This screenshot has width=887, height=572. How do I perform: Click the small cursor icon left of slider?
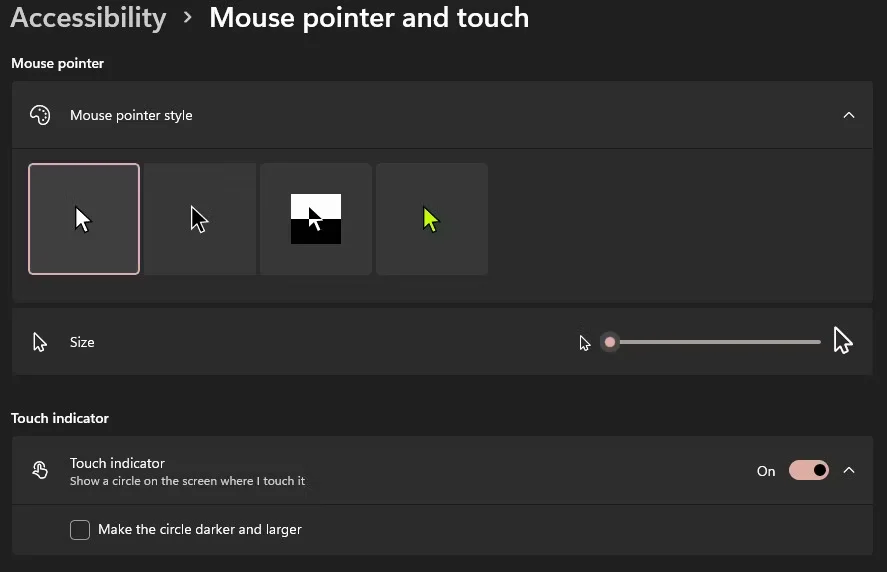point(585,343)
